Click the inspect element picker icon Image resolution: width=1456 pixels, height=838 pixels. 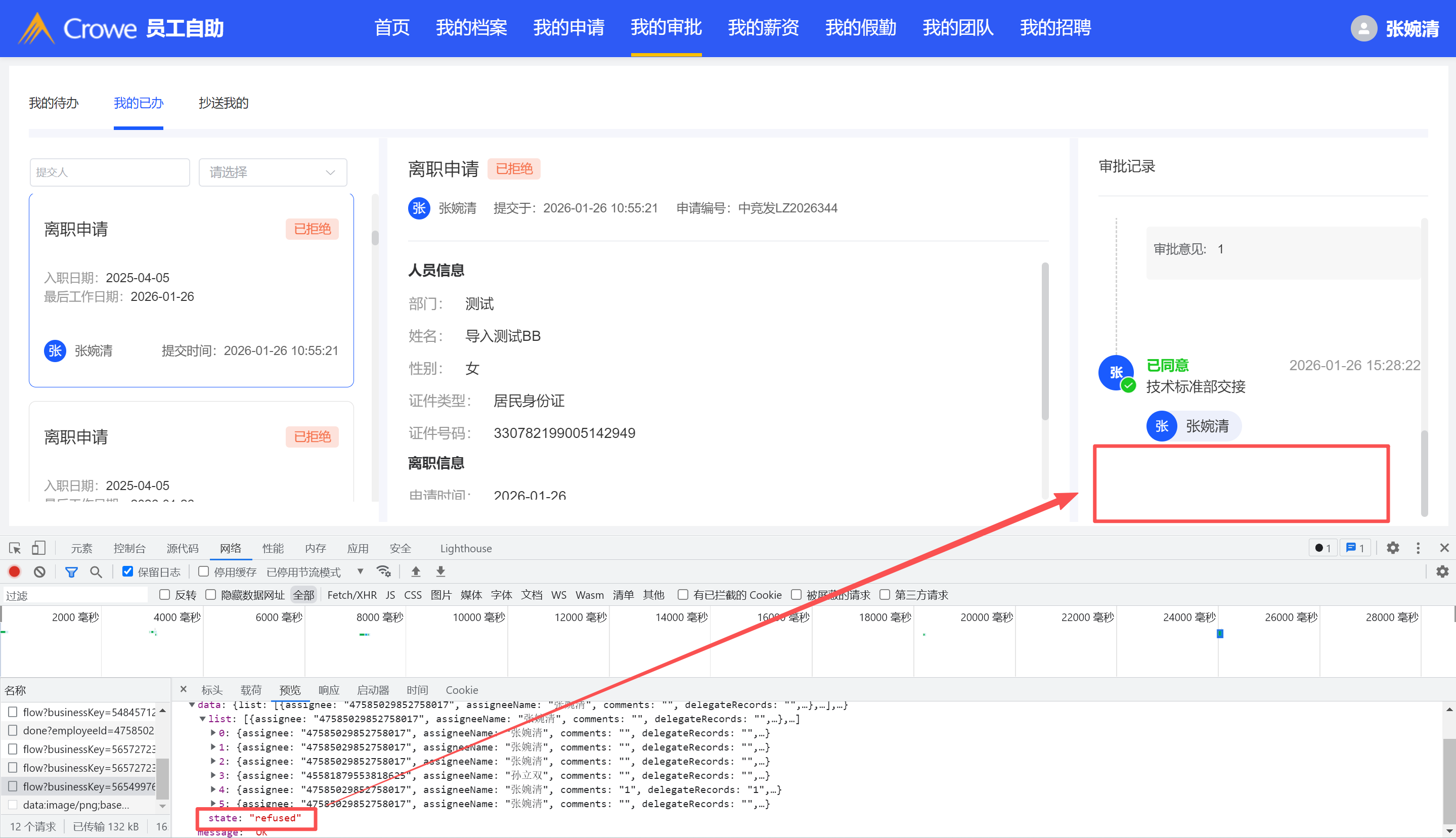click(15, 548)
